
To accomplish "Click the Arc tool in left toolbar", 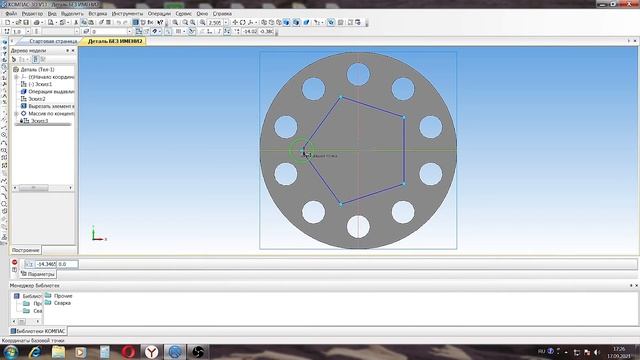I will coord(4,142).
